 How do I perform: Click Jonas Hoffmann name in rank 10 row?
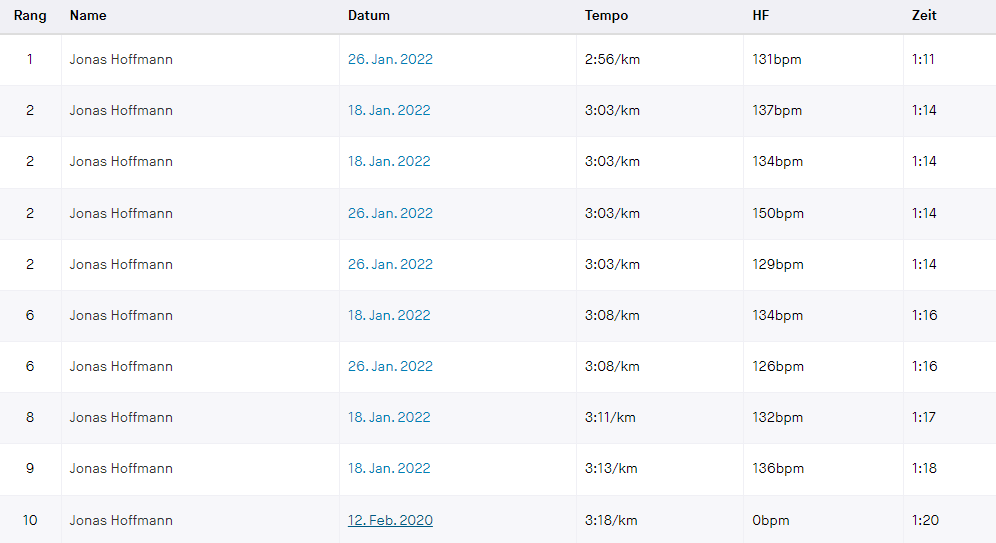(121, 520)
